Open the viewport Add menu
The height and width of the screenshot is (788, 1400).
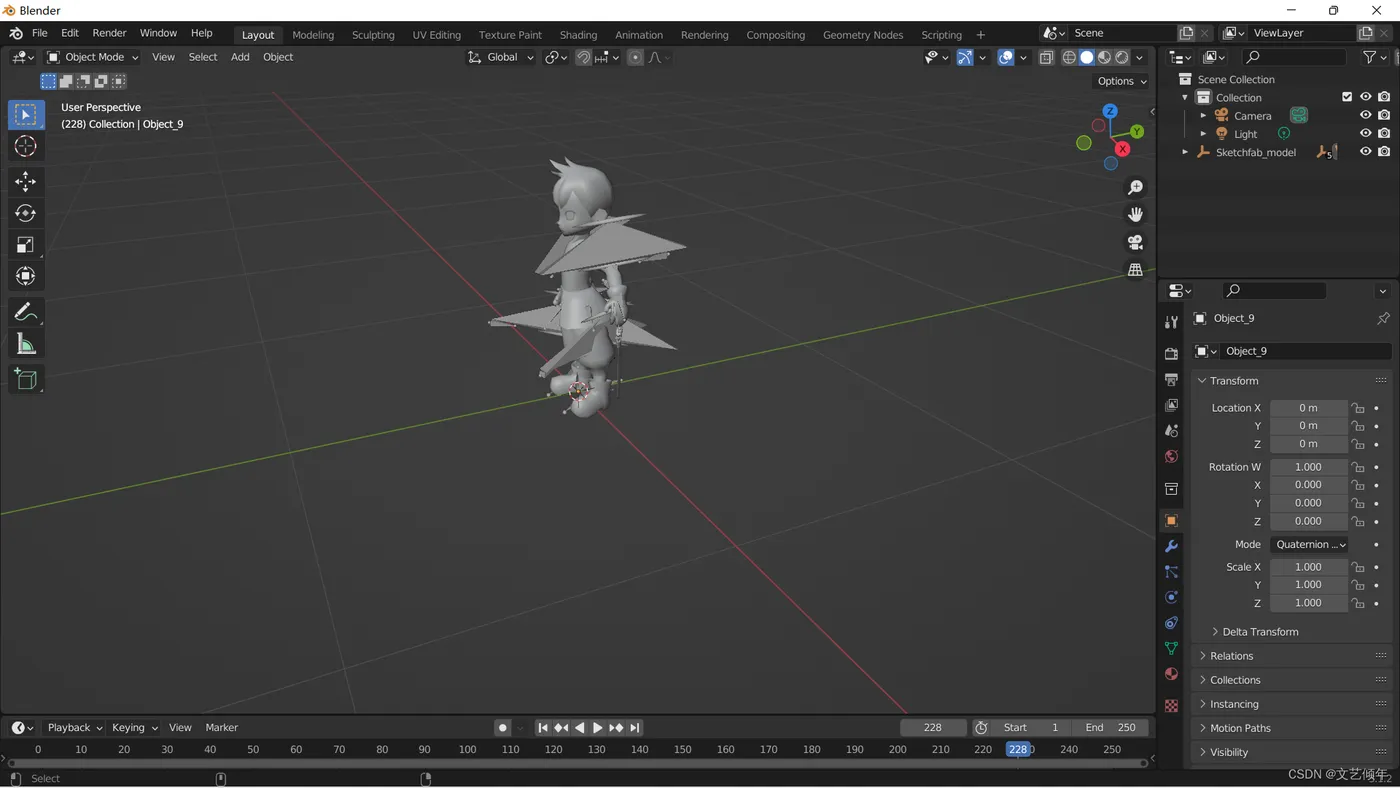240,57
